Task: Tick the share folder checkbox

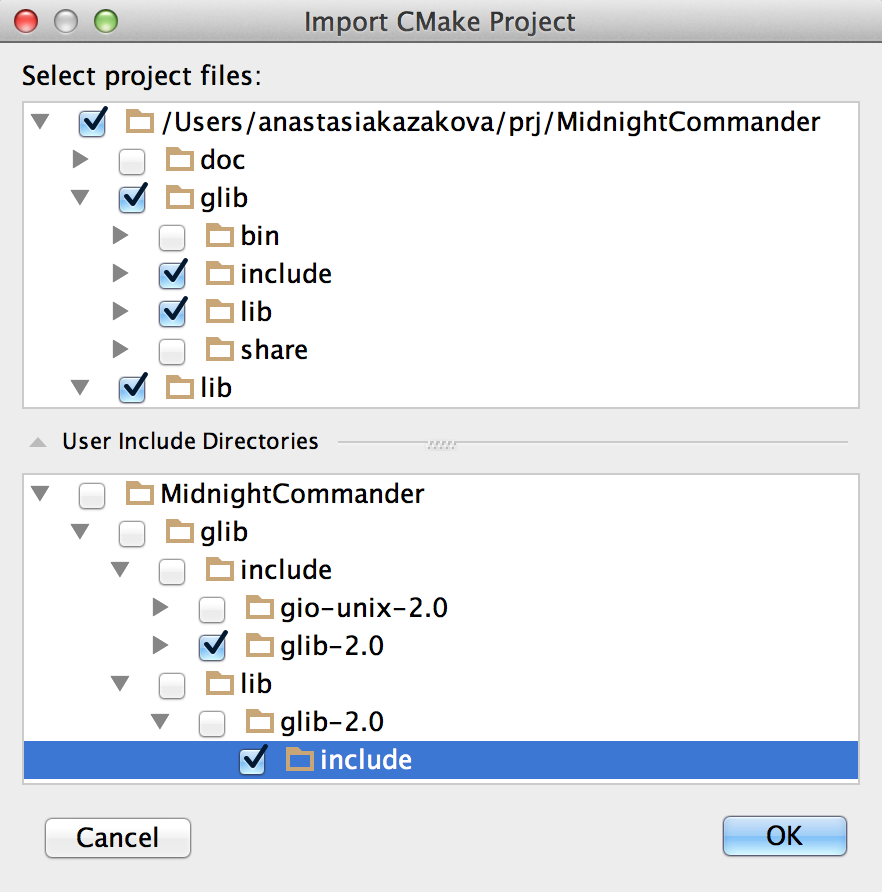Action: [172, 352]
